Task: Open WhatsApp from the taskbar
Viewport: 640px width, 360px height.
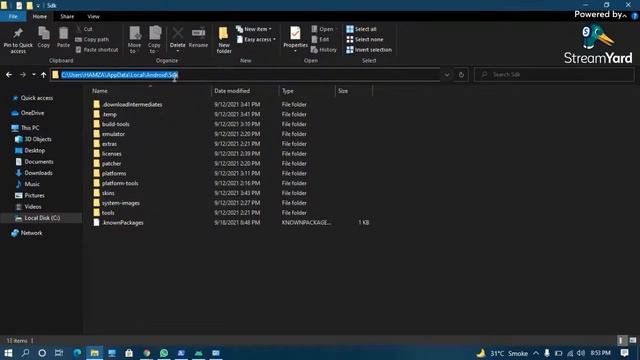Action: click(164, 353)
